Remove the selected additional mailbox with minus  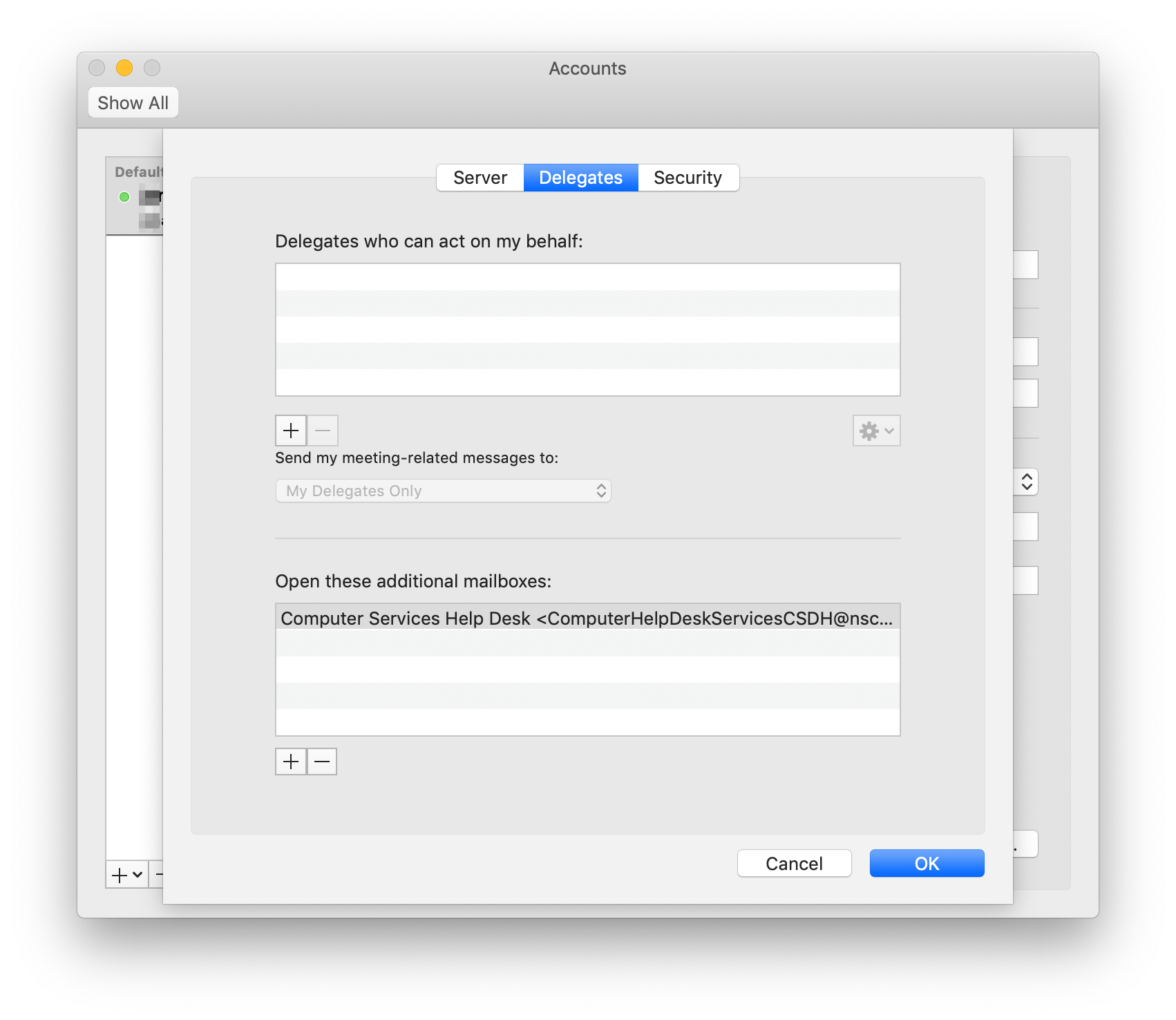tap(322, 762)
